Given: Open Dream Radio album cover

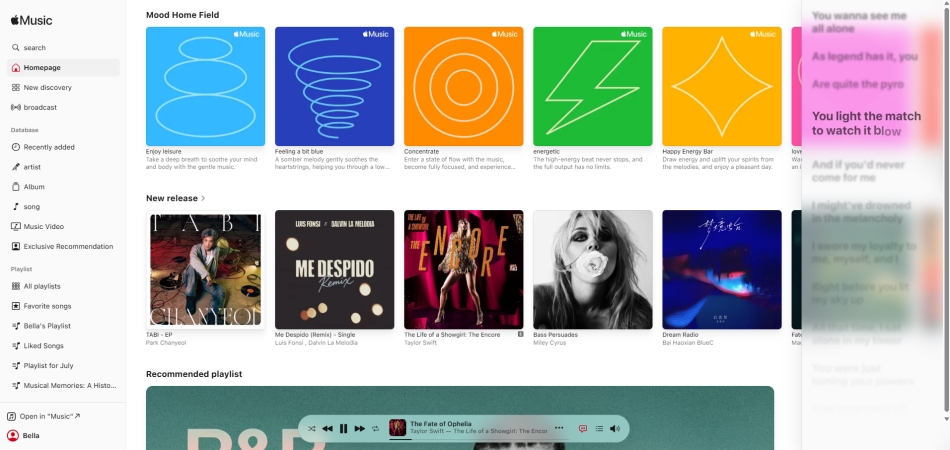Looking at the screenshot, I should coord(722,270).
